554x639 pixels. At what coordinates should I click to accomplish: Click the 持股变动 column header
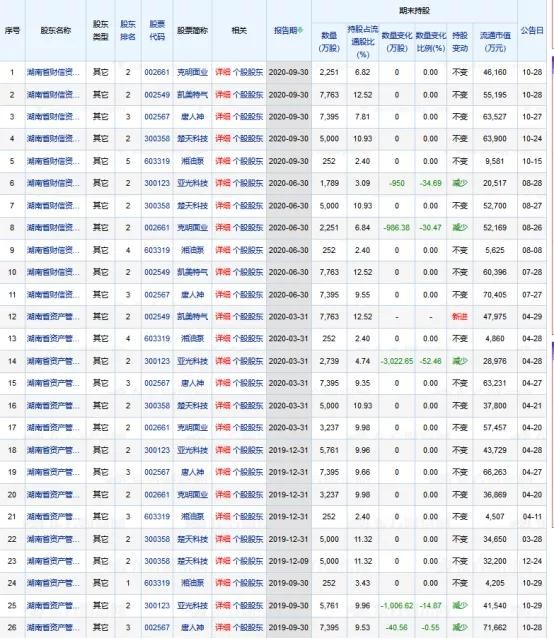click(459, 42)
